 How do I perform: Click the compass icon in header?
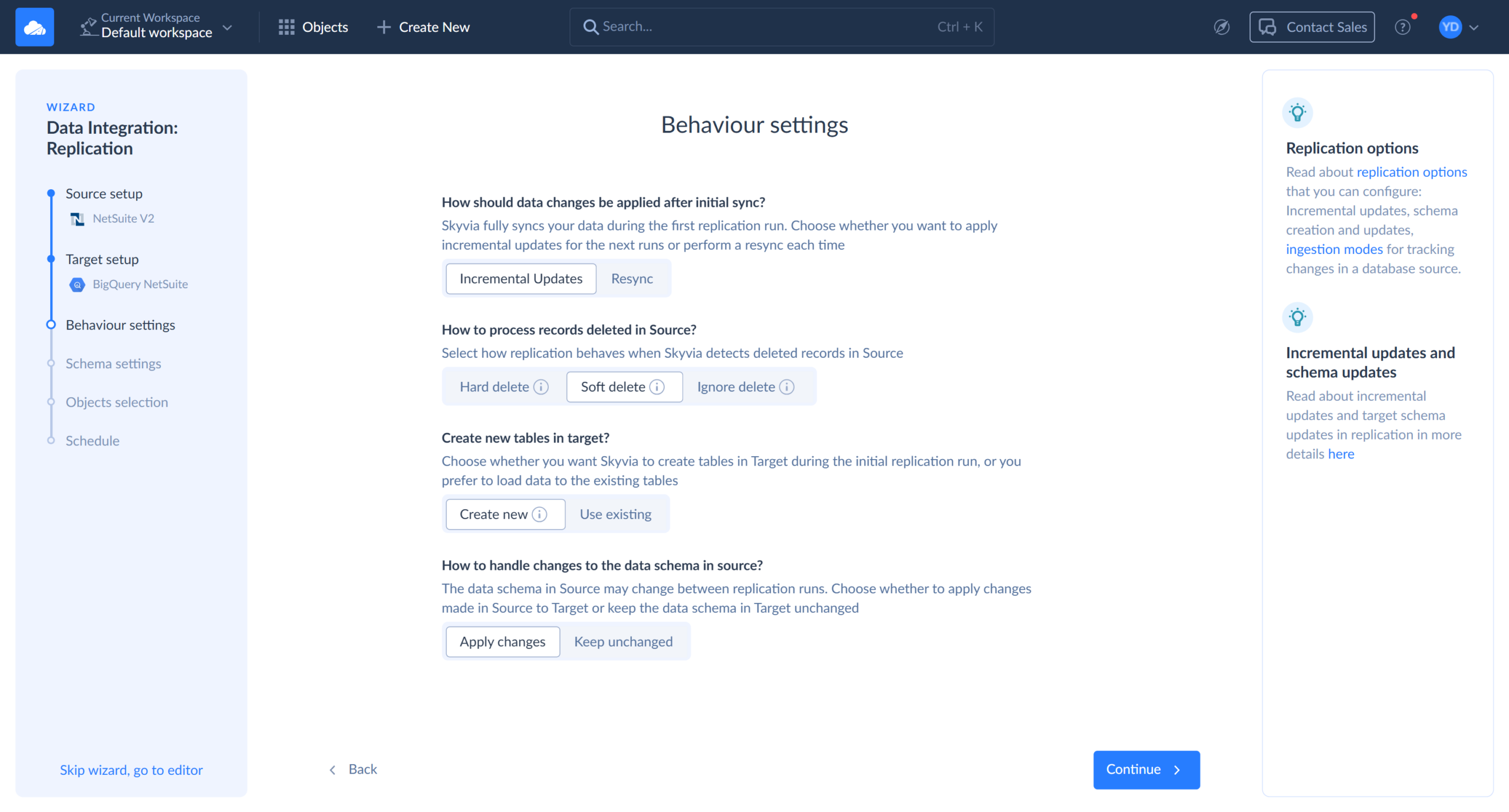(x=1221, y=27)
